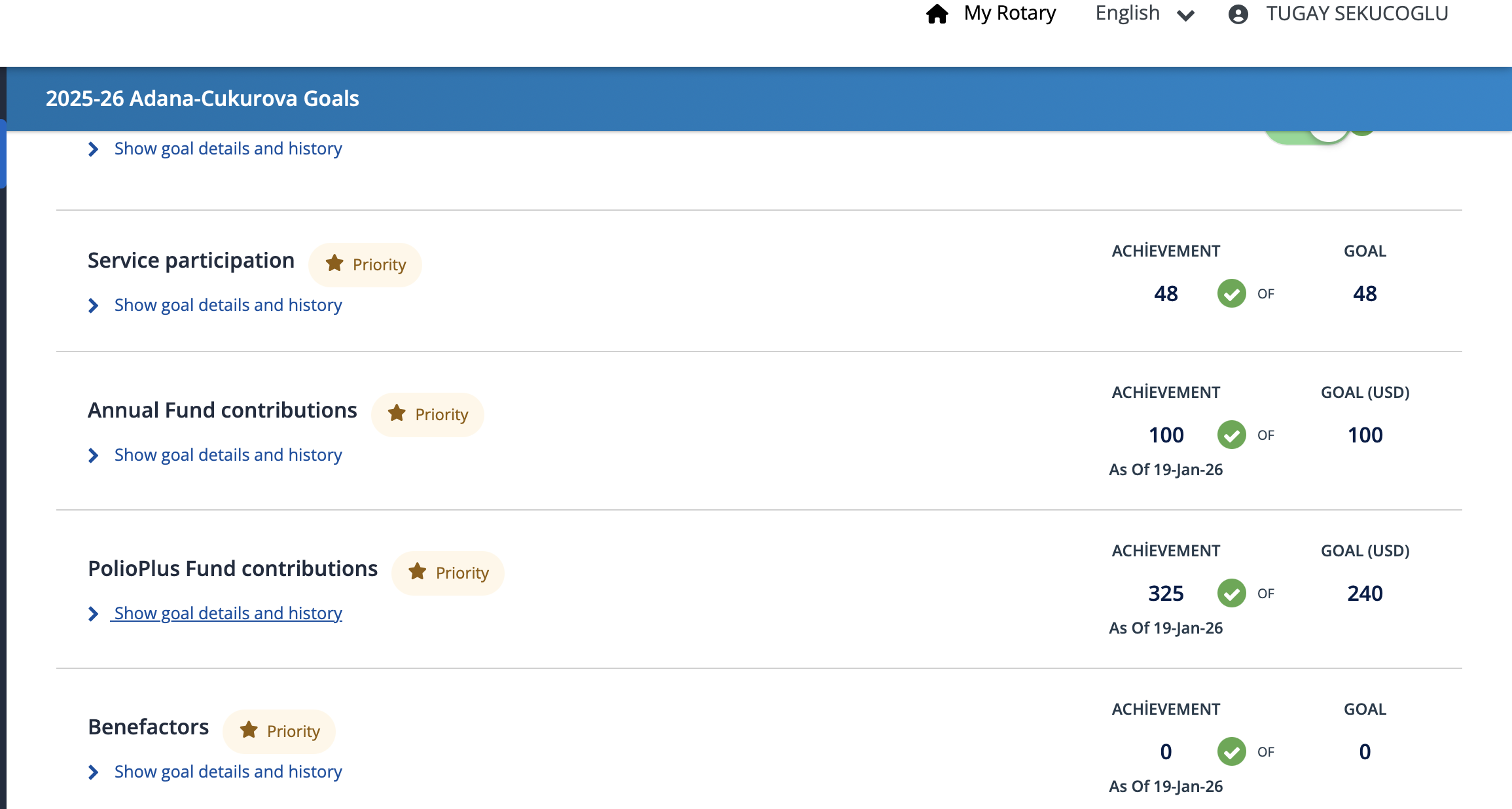Click the Priority star beside Service participation
This screenshot has height=809, width=1512.
click(334, 263)
